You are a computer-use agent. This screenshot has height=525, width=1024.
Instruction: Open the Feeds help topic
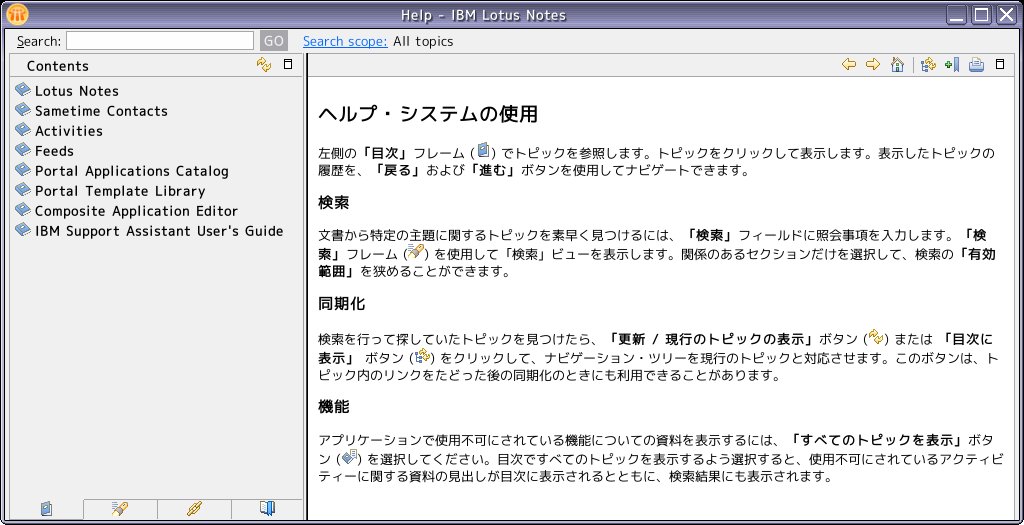click(x=54, y=151)
